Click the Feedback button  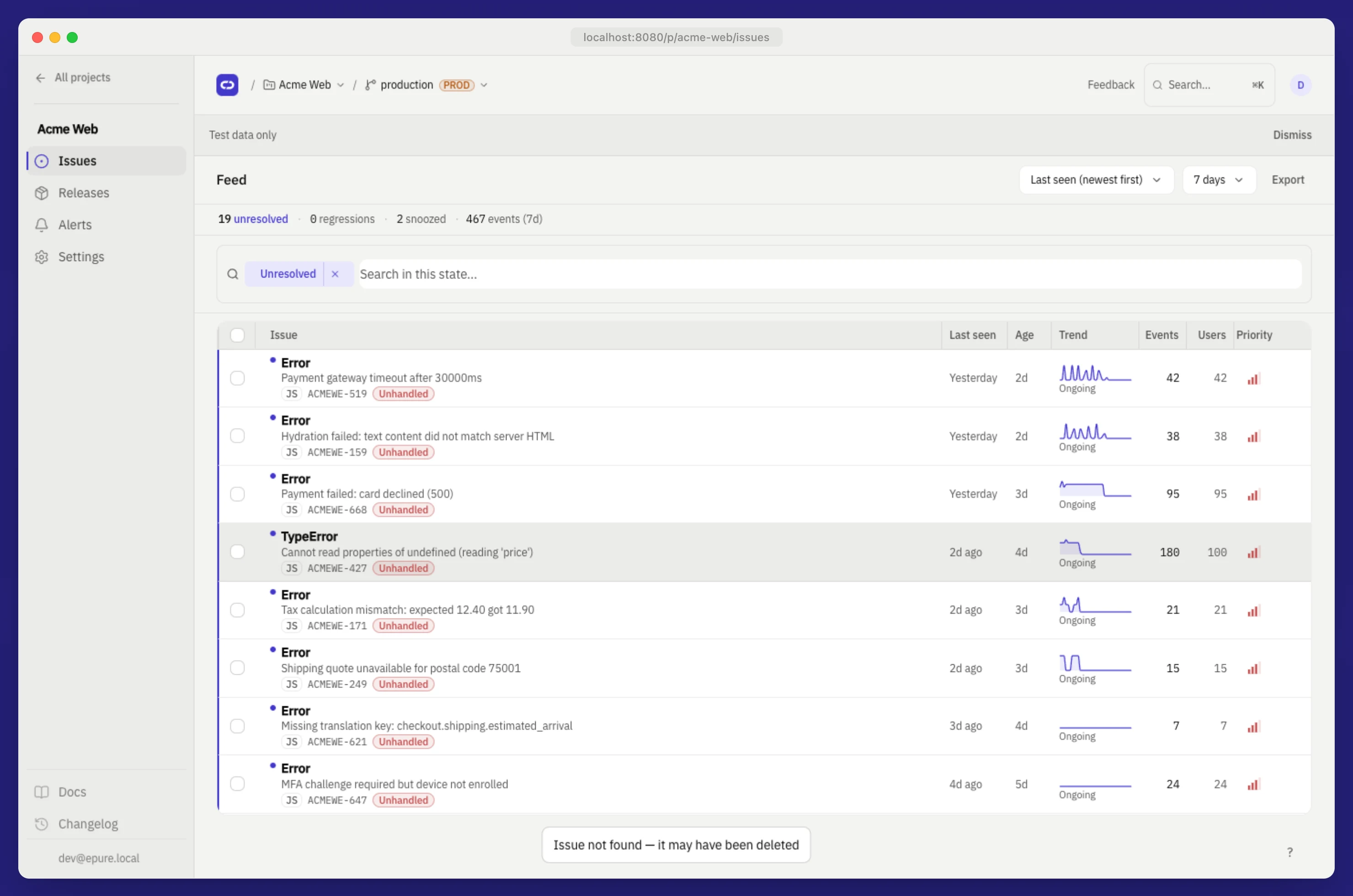[x=1110, y=85]
